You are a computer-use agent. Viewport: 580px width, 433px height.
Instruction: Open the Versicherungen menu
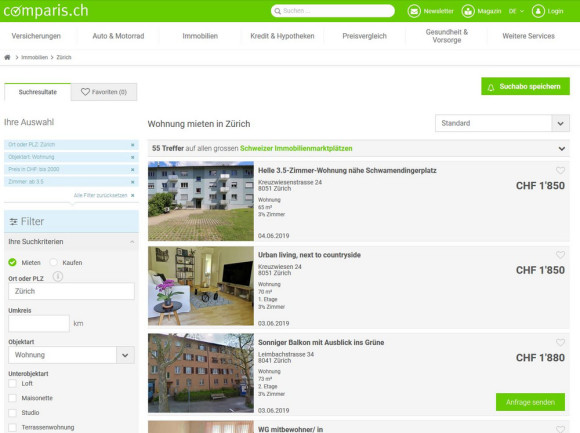(36, 36)
